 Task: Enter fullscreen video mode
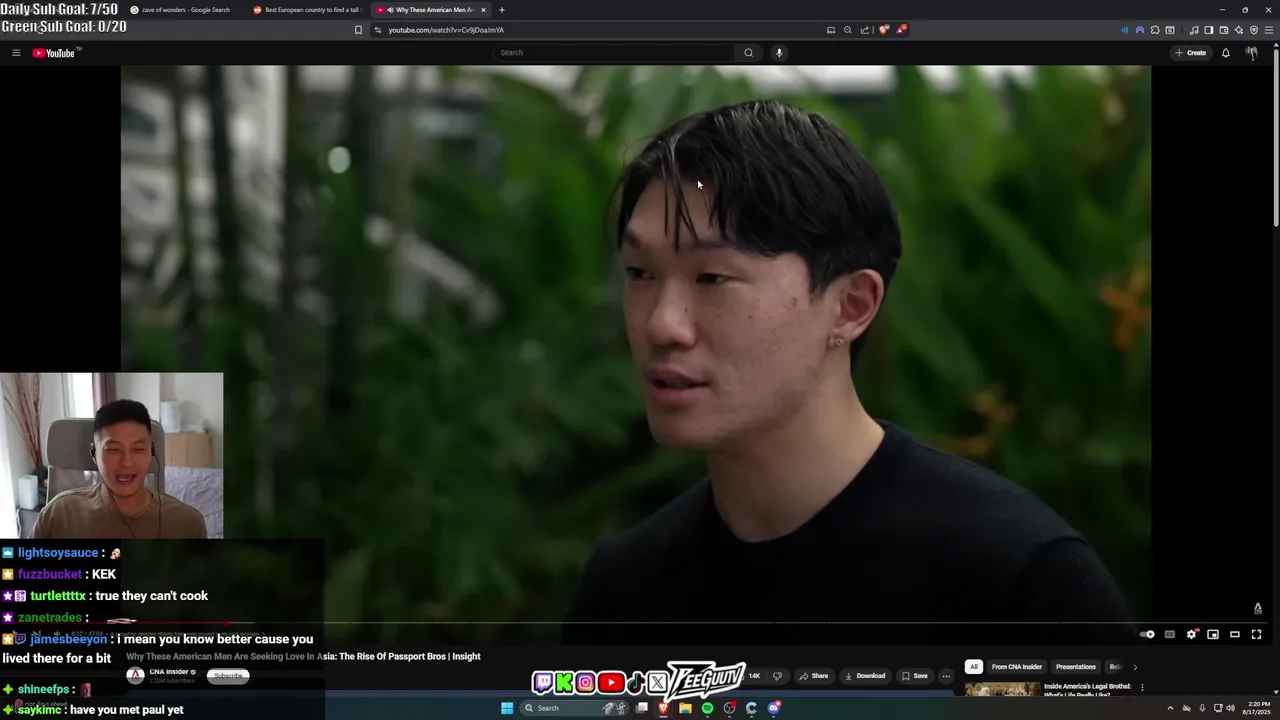coord(1257,634)
